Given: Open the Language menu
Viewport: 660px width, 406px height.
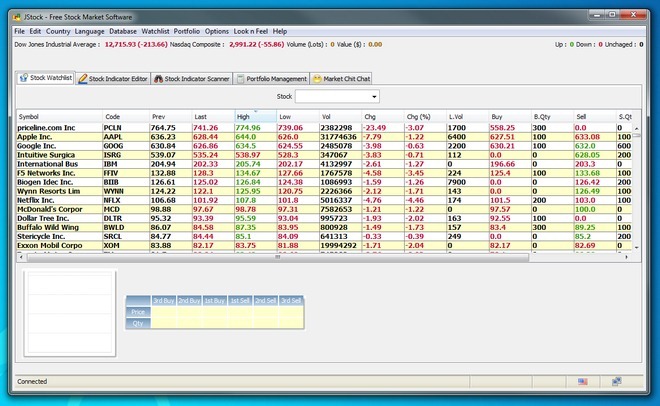Looking at the screenshot, I should pos(89,31).
